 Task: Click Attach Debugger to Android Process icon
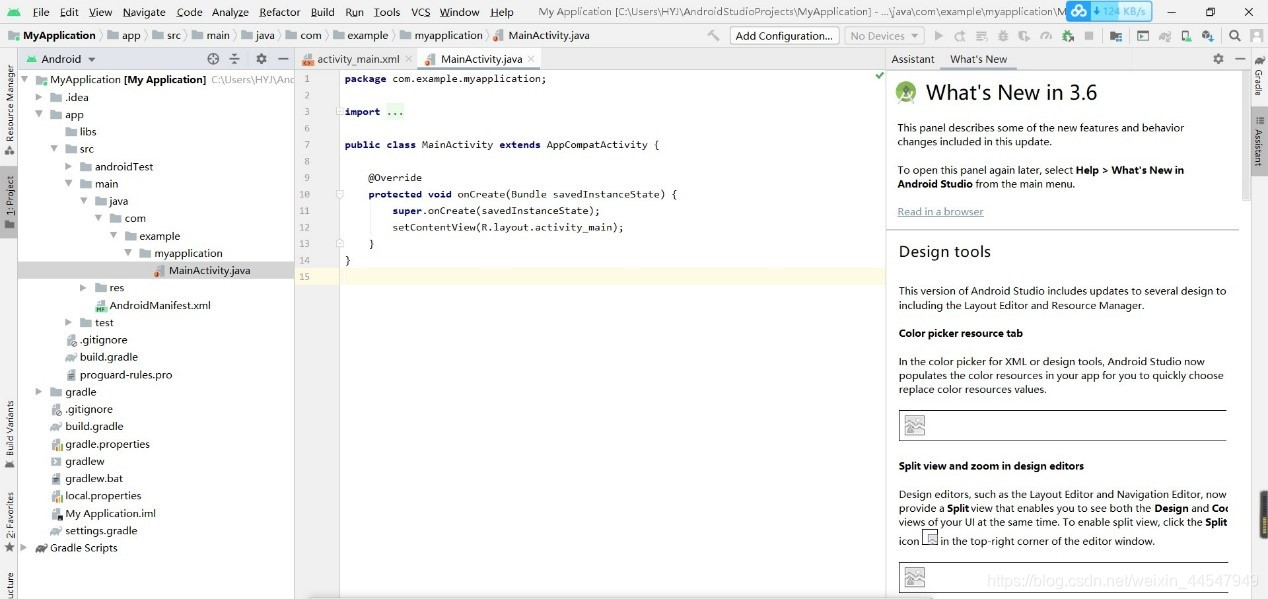click(x=1068, y=36)
